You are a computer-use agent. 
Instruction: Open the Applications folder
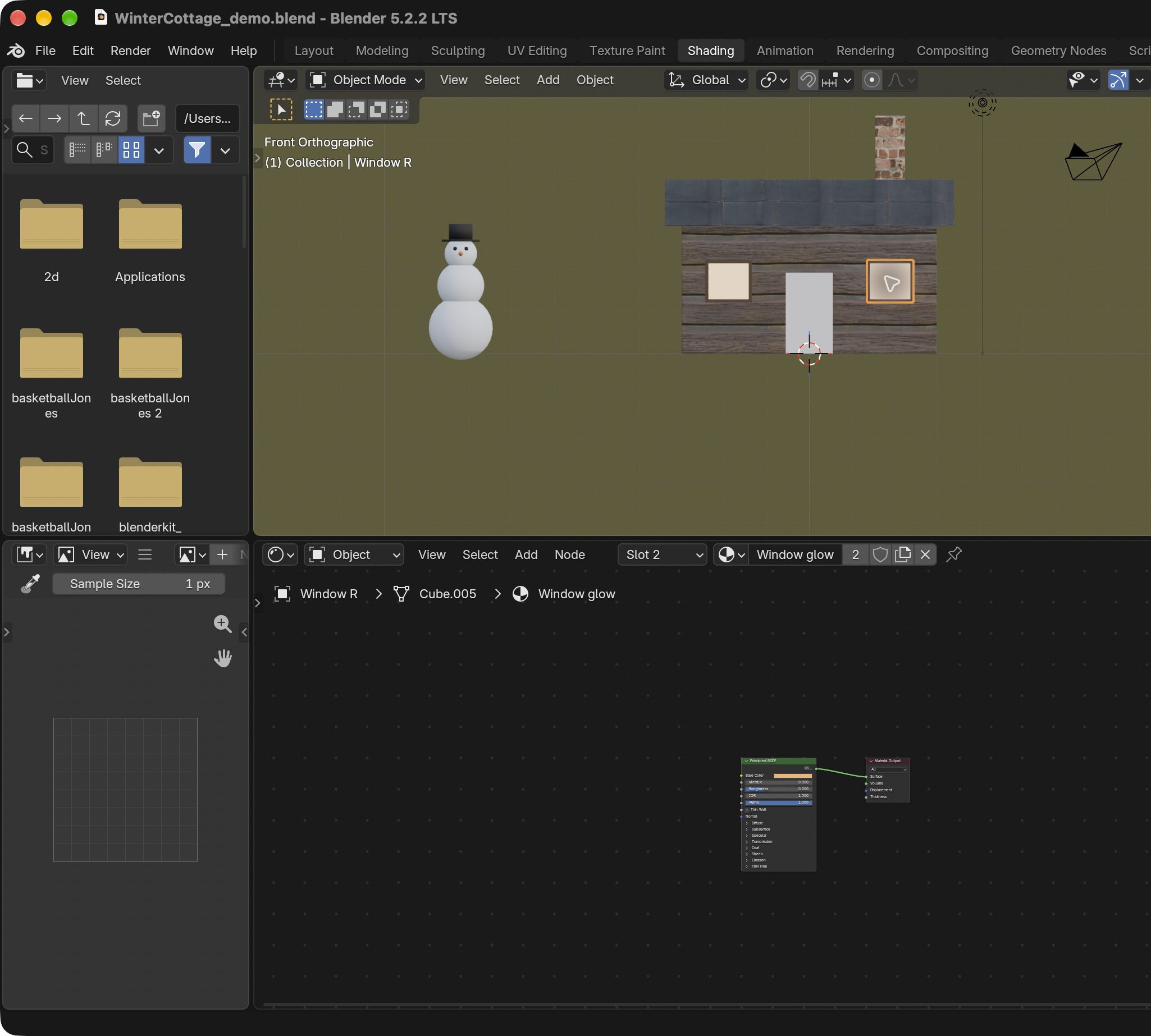pyautogui.click(x=150, y=240)
